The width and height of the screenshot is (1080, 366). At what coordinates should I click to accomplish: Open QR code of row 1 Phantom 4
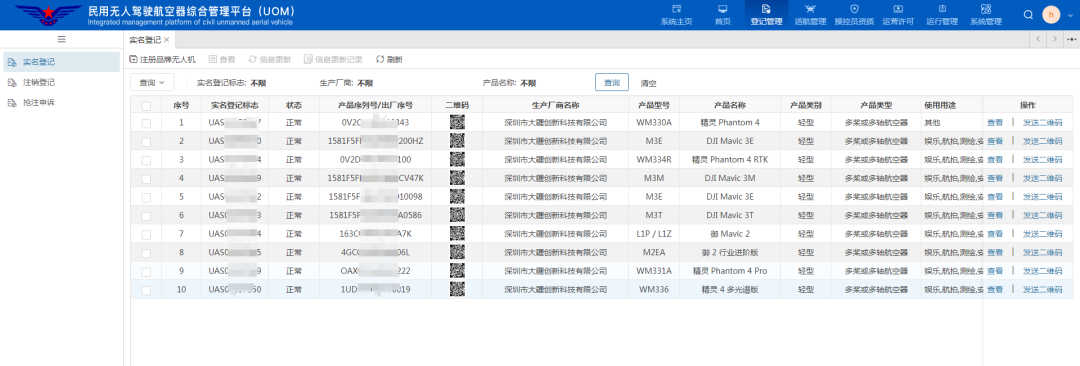457,123
